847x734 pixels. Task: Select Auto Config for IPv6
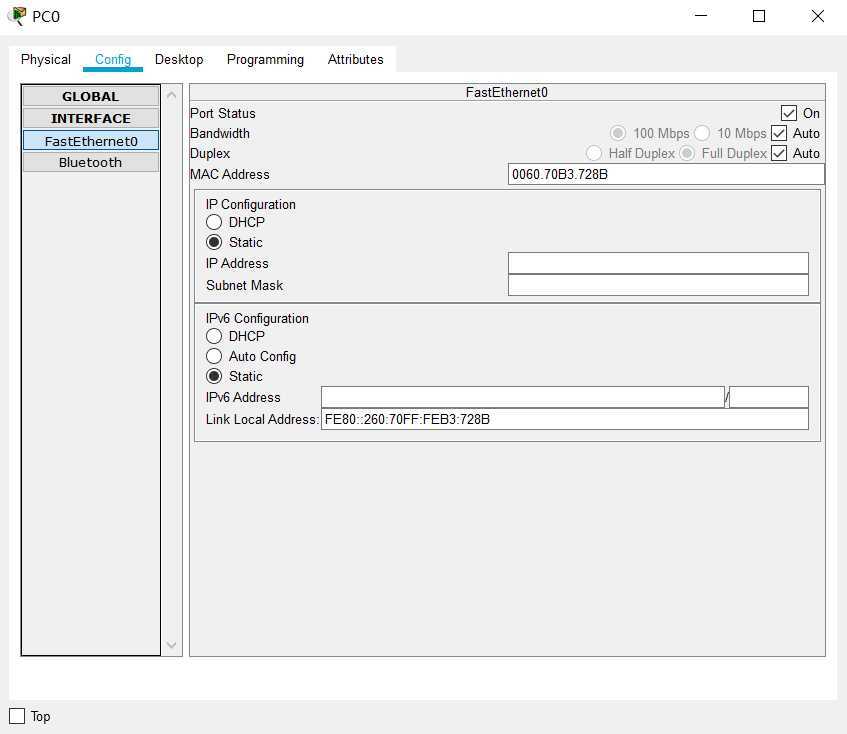214,356
